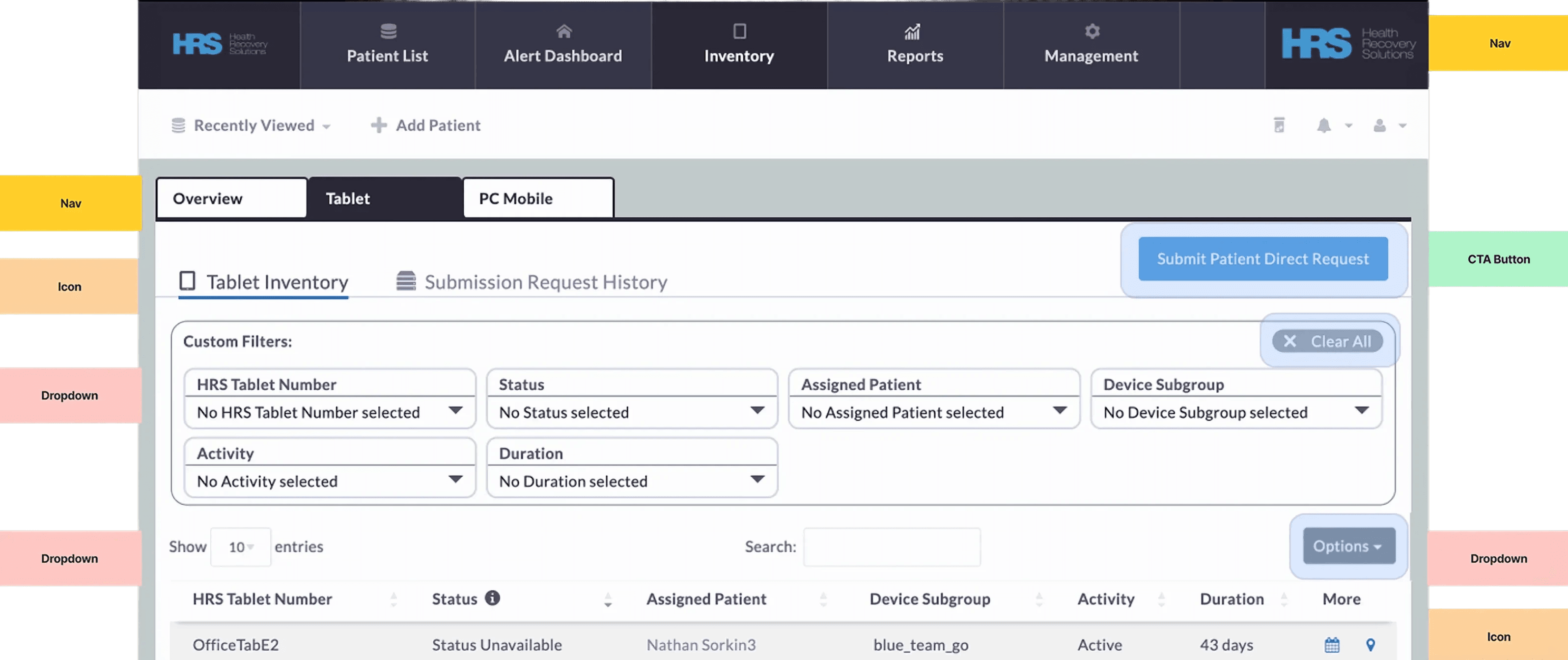Click the Status column info icon

[492, 598]
